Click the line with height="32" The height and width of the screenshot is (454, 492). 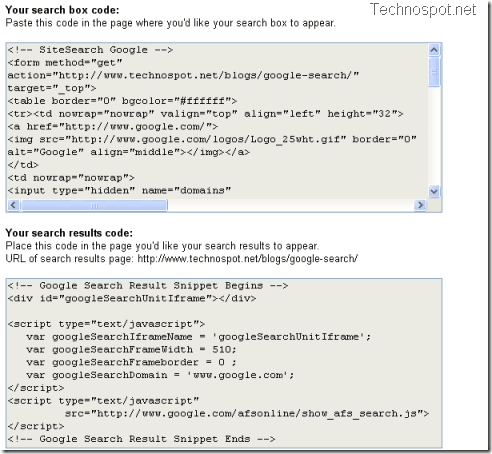pyautogui.click(x=205, y=114)
